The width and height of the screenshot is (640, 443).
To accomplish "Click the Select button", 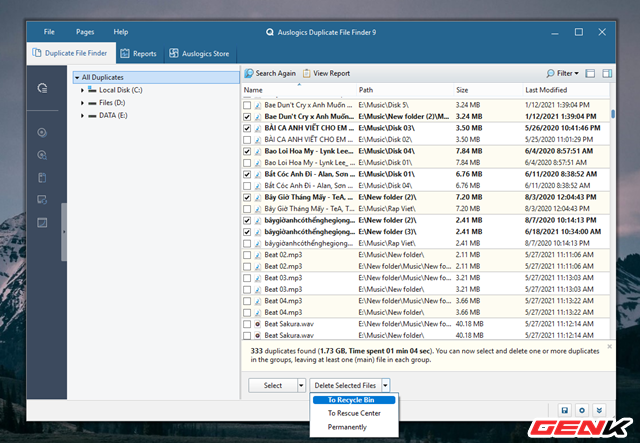I will [273, 385].
